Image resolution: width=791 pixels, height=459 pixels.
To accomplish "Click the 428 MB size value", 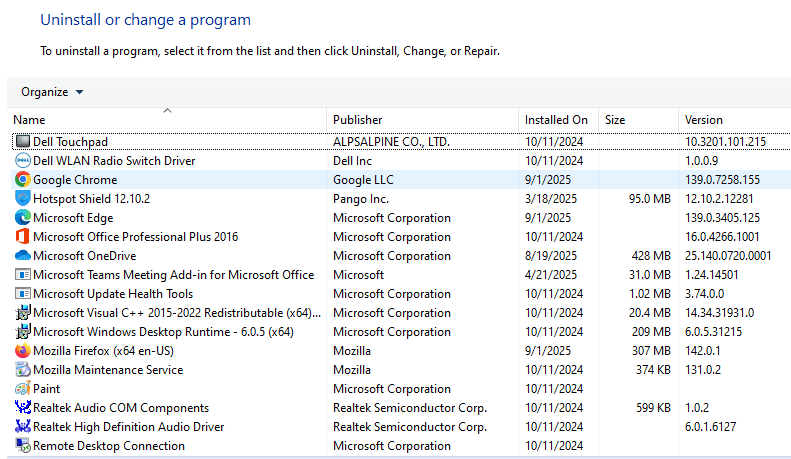I will tap(651, 256).
